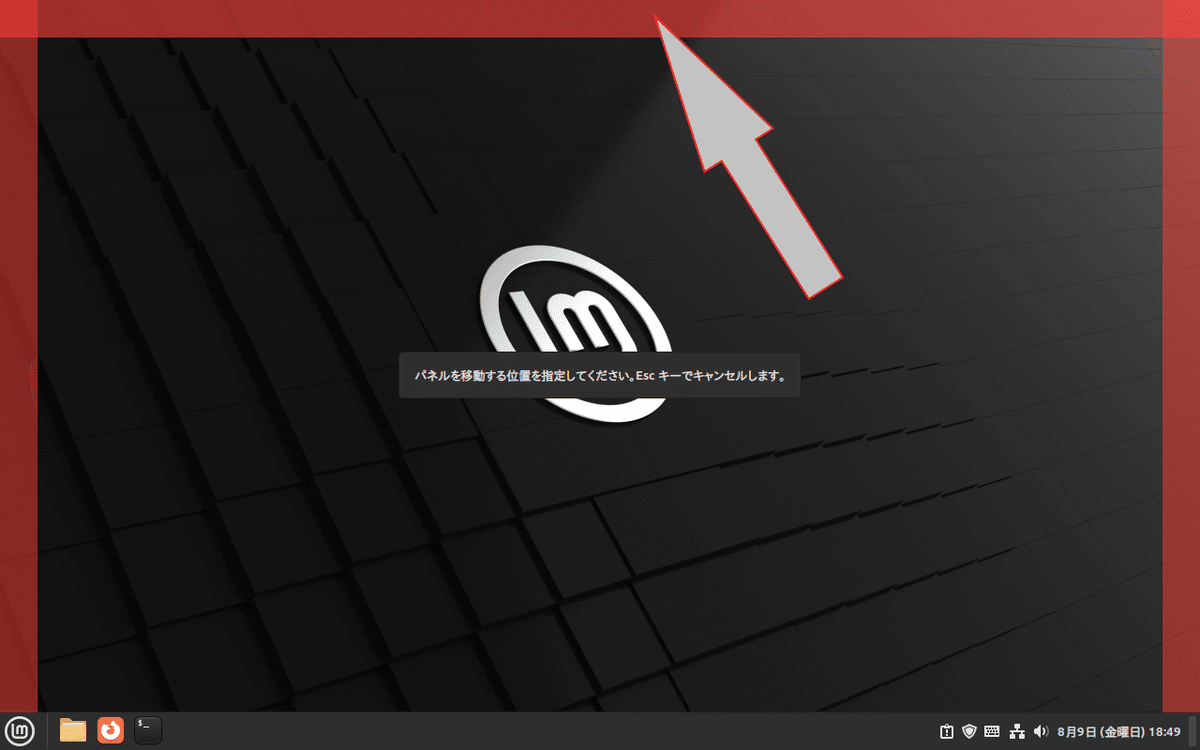Choose the red top edge zone for panel

[600, 19]
